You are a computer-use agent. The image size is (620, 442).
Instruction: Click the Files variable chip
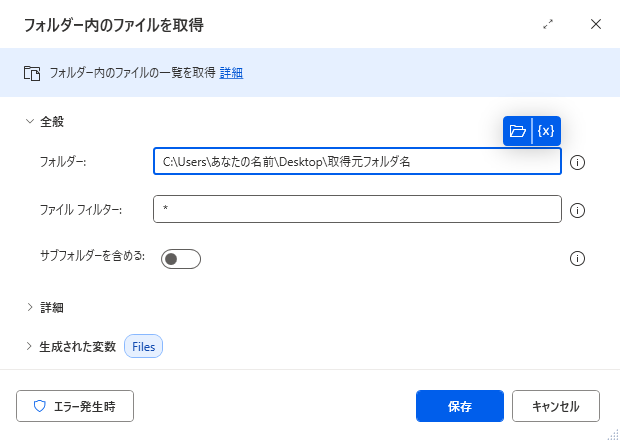[144, 347]
